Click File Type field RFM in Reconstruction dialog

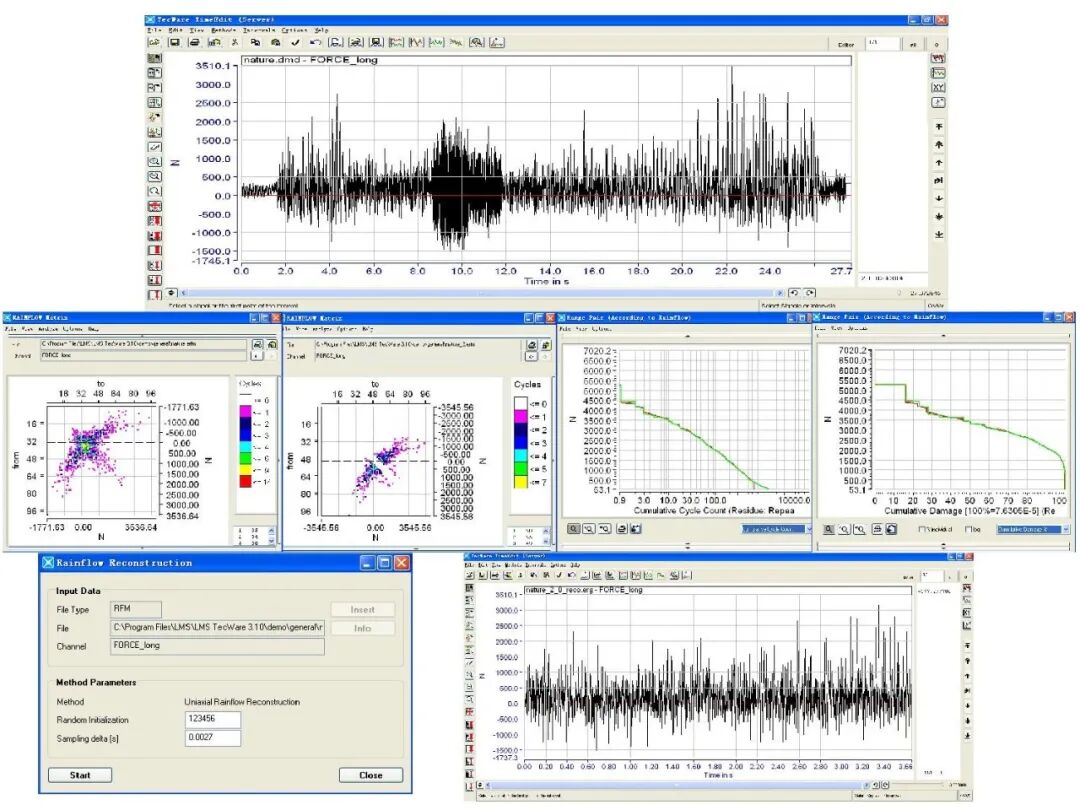click(x=136, y=609)
